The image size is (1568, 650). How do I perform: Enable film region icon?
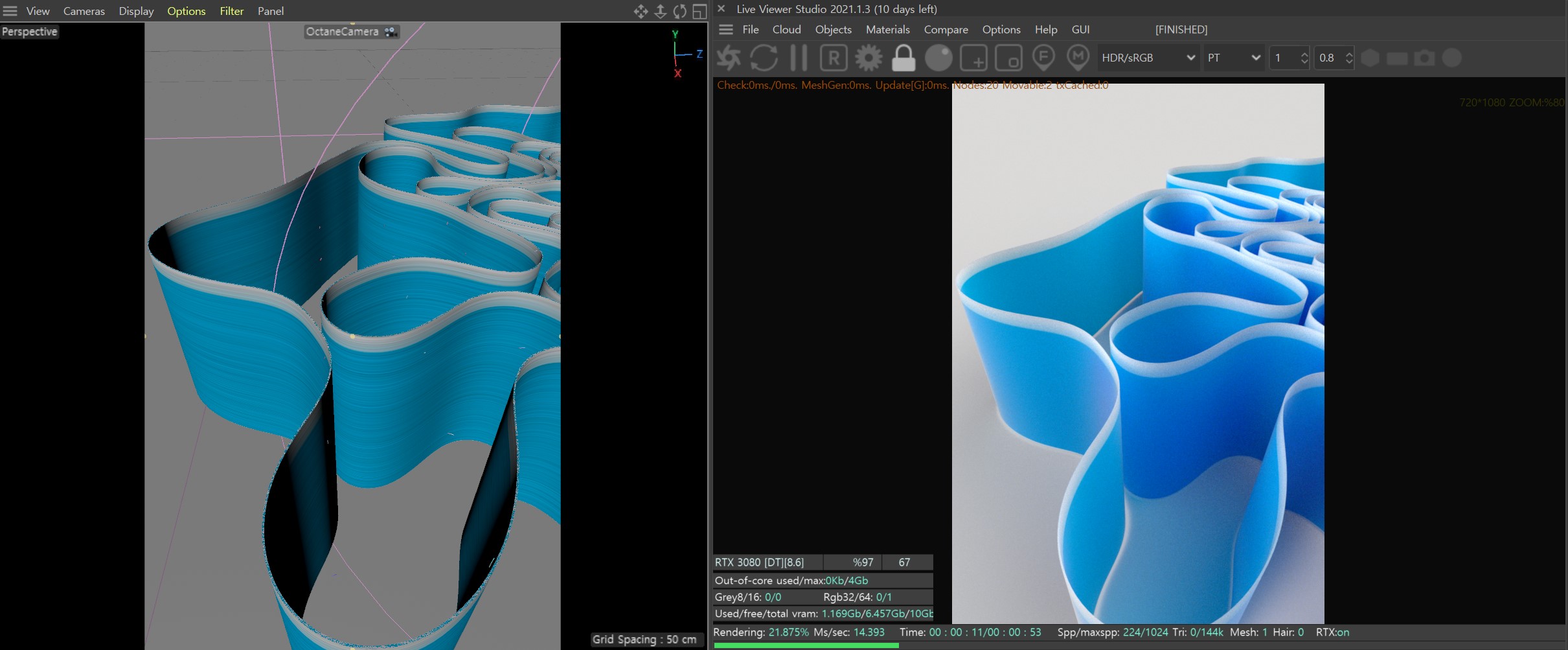click(1008, 58)
